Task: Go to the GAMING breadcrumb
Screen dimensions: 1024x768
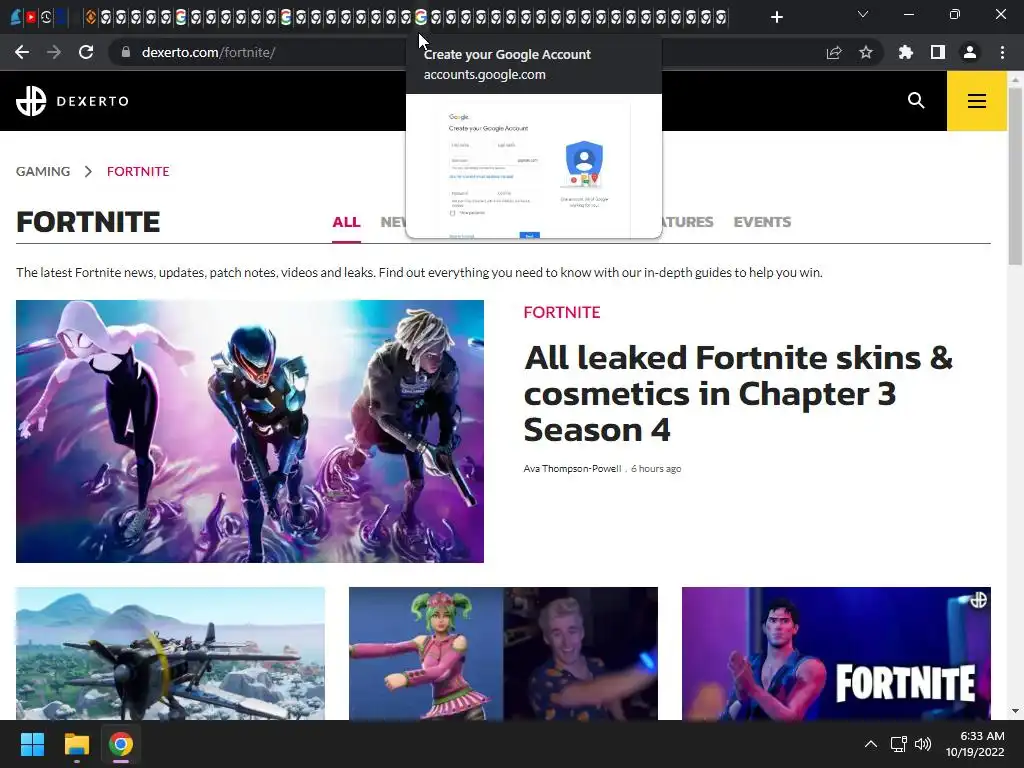Action: pos(43,171)
